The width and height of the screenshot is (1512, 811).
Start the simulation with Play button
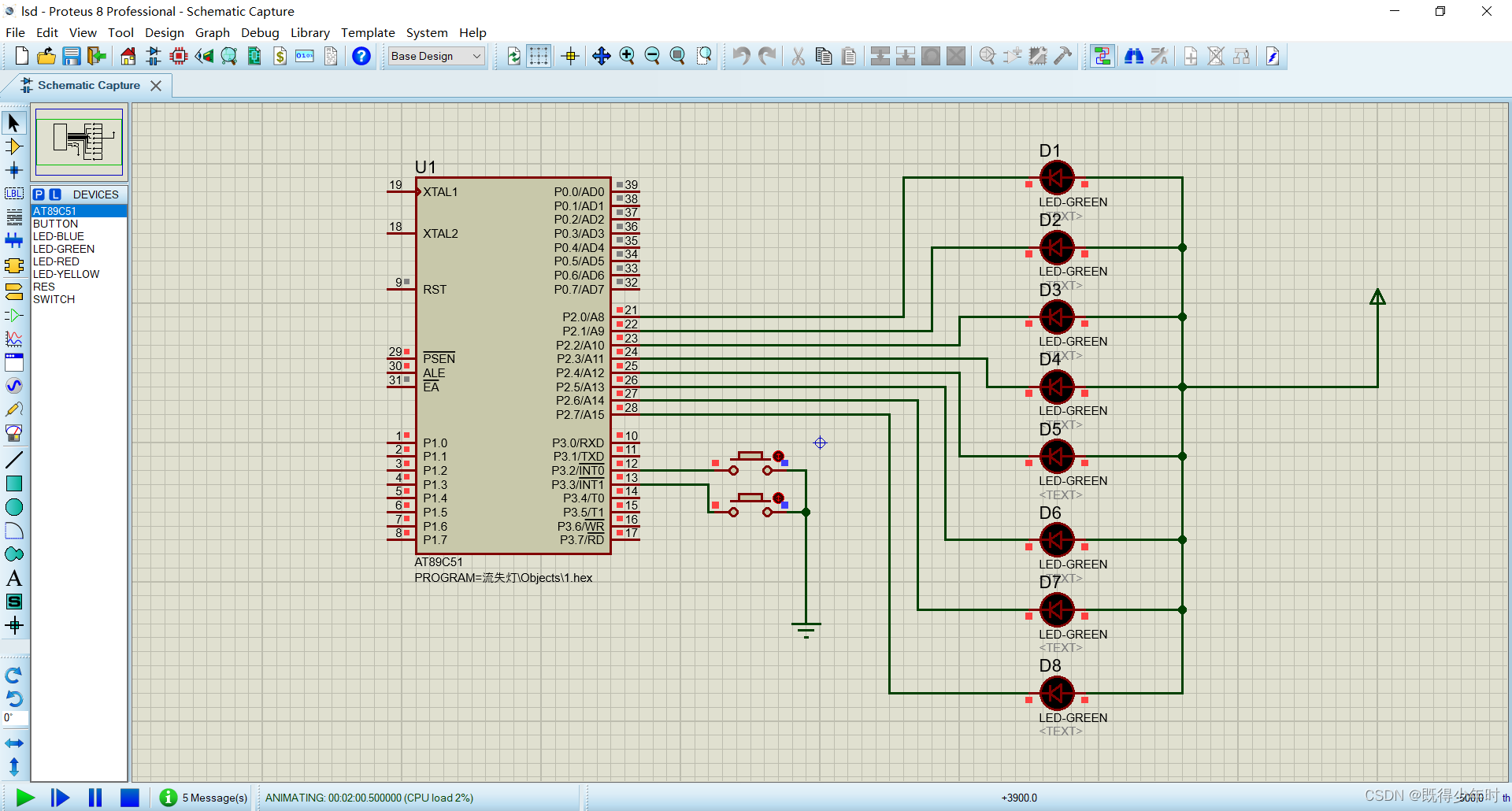click(x=25, y=798)
